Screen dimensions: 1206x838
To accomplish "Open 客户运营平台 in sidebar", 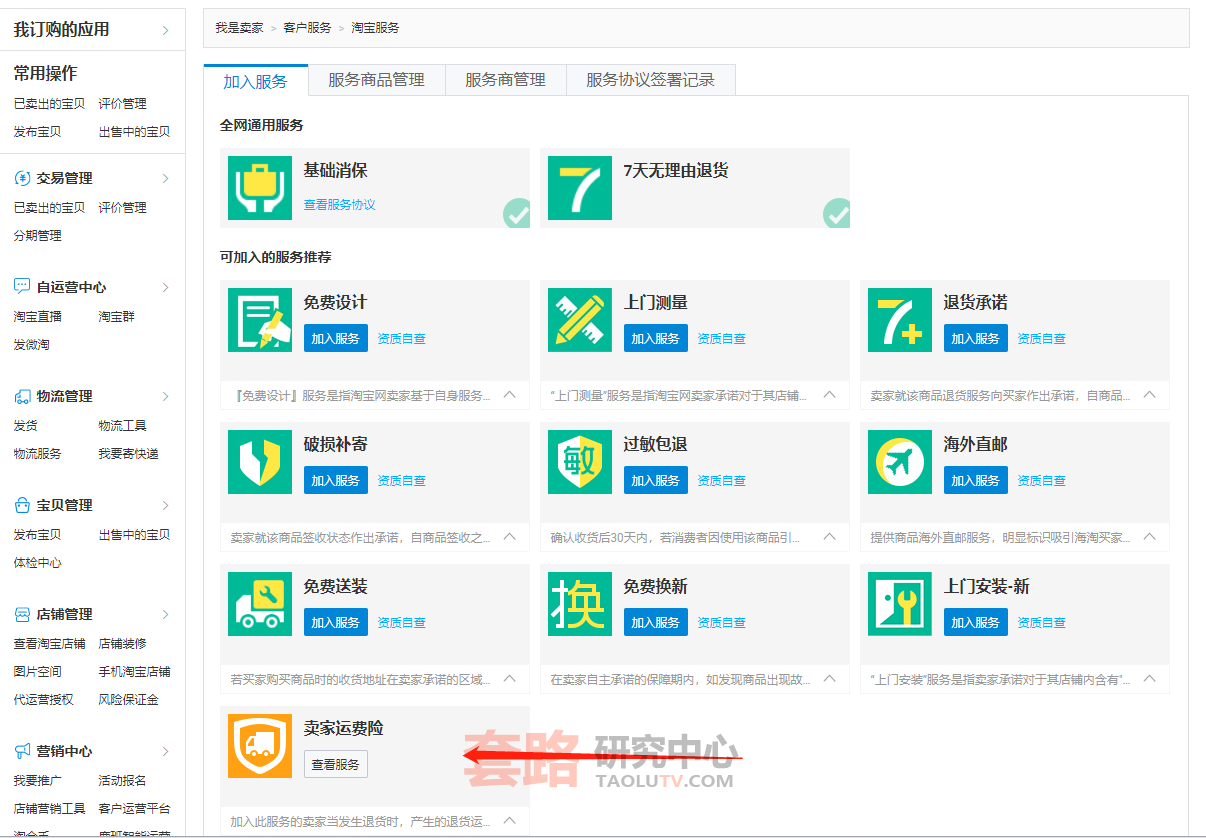I will [x=135, y=808].
